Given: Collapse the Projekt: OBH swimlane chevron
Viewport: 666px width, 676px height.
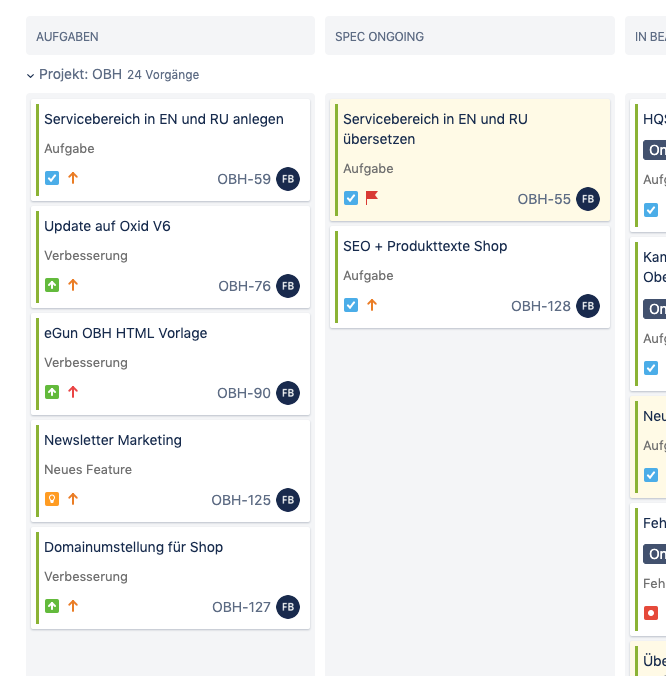Looking at the screenshot, I should coord(30,75).
